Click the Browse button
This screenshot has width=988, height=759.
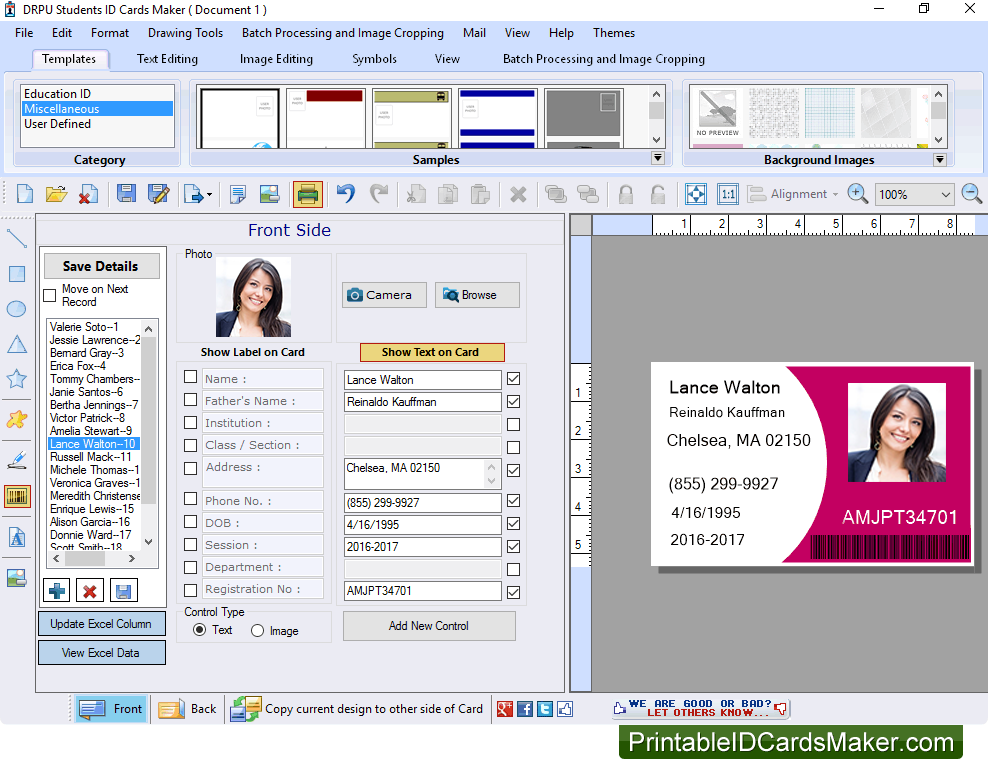[x=477, y=295]
